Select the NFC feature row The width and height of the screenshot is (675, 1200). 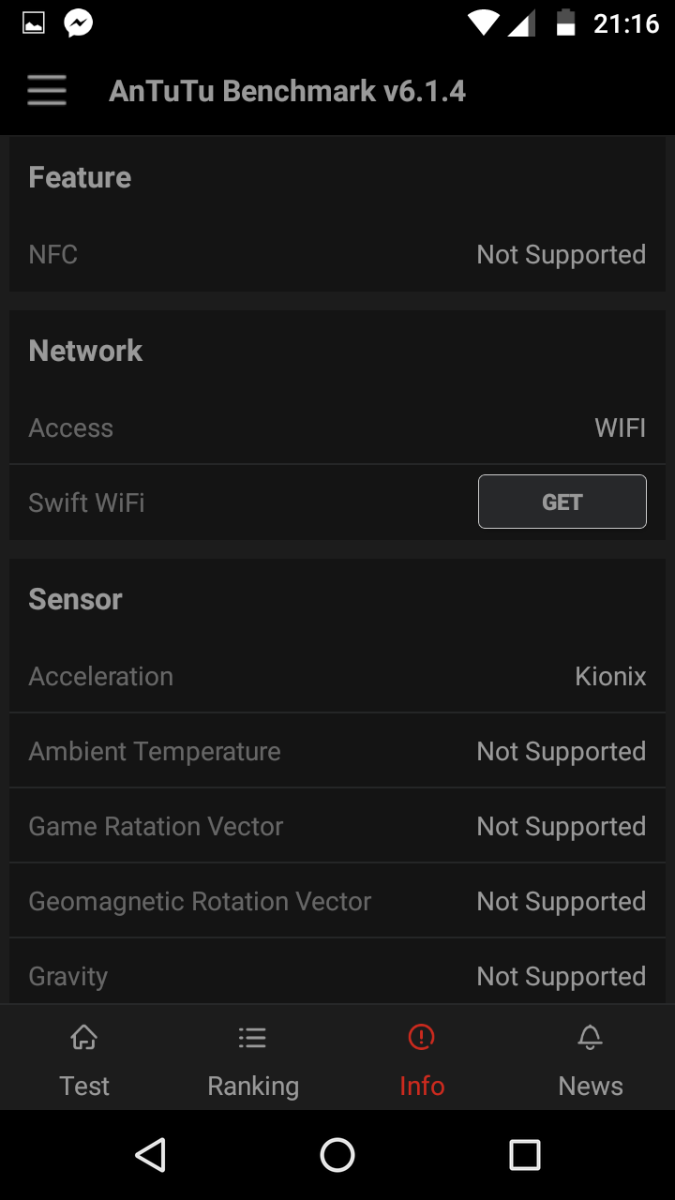[337, 255]
